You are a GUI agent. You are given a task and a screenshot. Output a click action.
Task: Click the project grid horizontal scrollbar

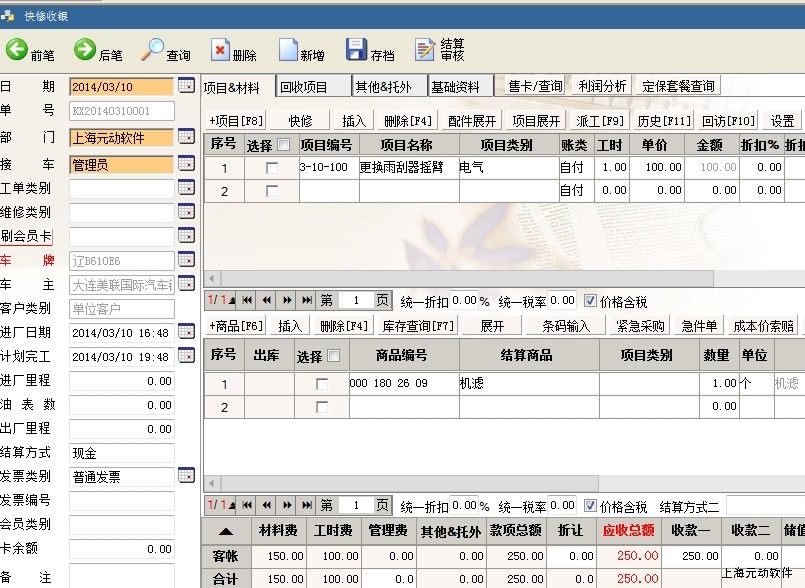point(500,277)
